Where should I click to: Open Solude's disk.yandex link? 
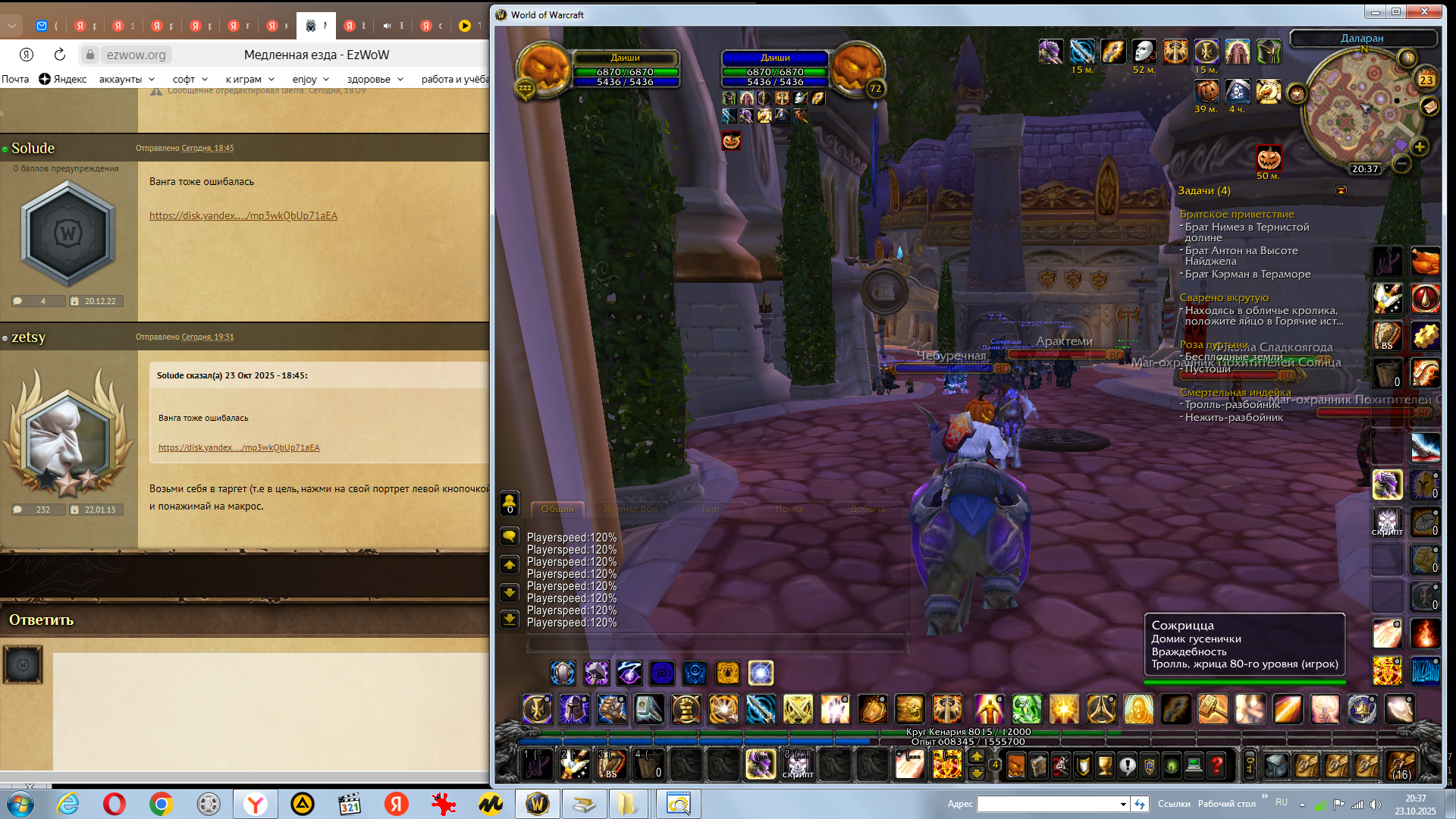243,215
